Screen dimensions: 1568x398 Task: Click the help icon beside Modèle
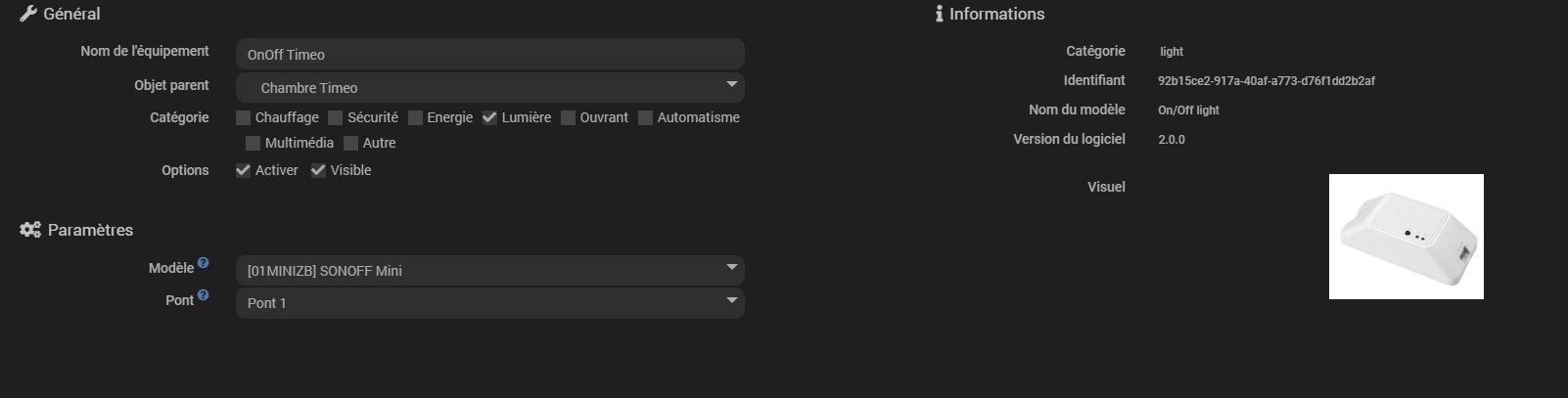point(203,263)
